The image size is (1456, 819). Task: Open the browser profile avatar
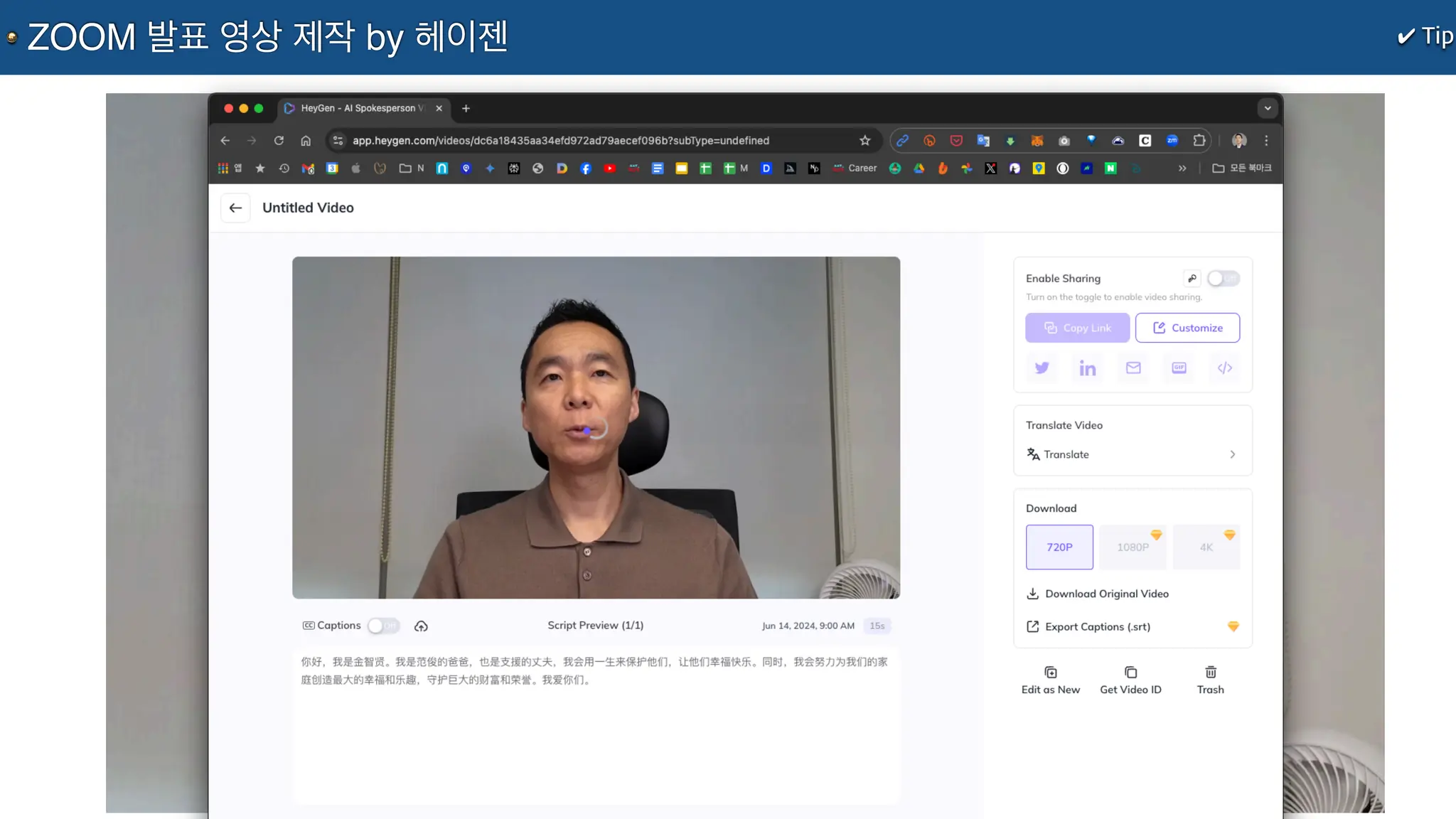pyautogui.click(x=1238, y=141)
